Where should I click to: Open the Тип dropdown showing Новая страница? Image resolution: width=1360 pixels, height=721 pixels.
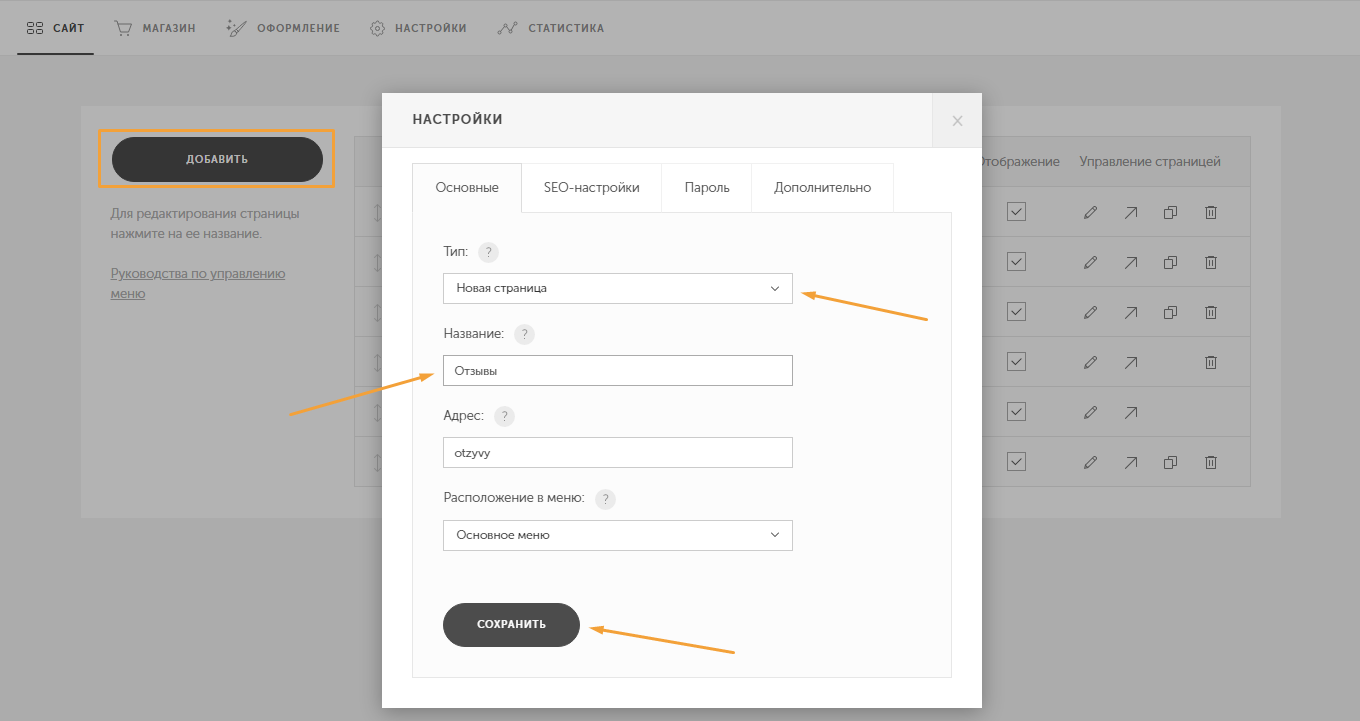click(617, 288)
